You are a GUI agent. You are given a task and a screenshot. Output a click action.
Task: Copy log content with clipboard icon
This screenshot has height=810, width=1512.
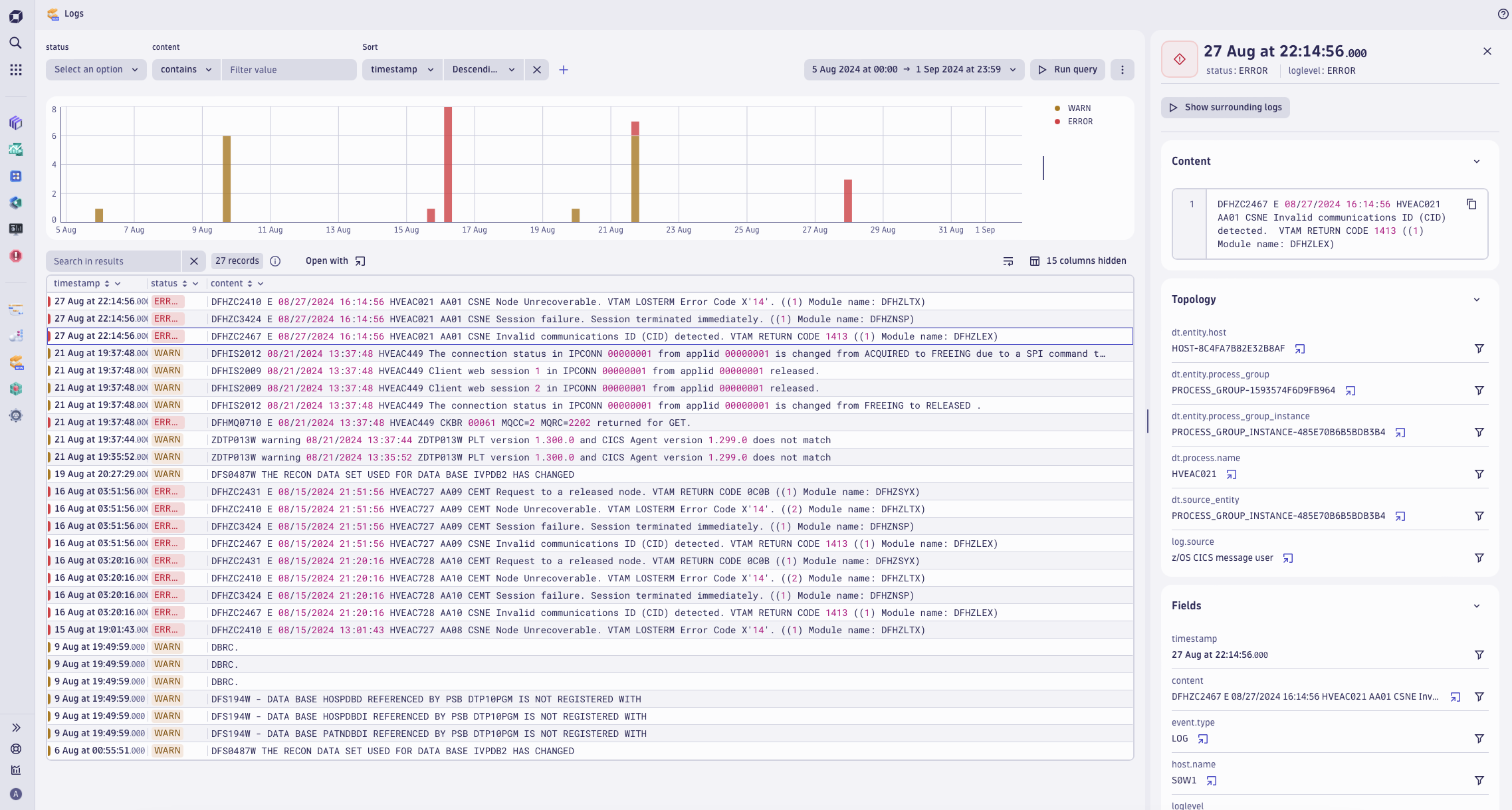1471,204
